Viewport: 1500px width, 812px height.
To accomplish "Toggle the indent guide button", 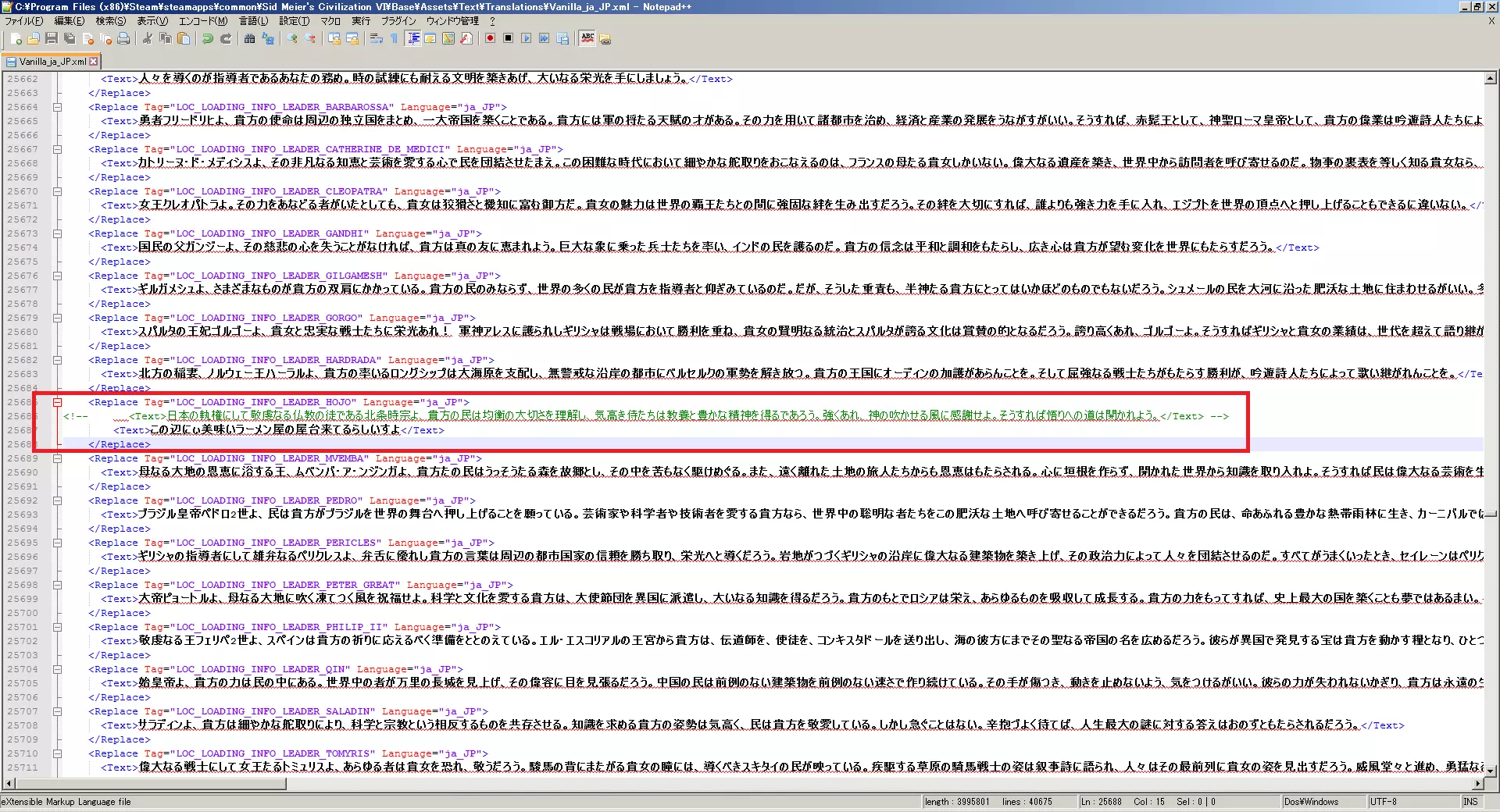I will point(412,38).
